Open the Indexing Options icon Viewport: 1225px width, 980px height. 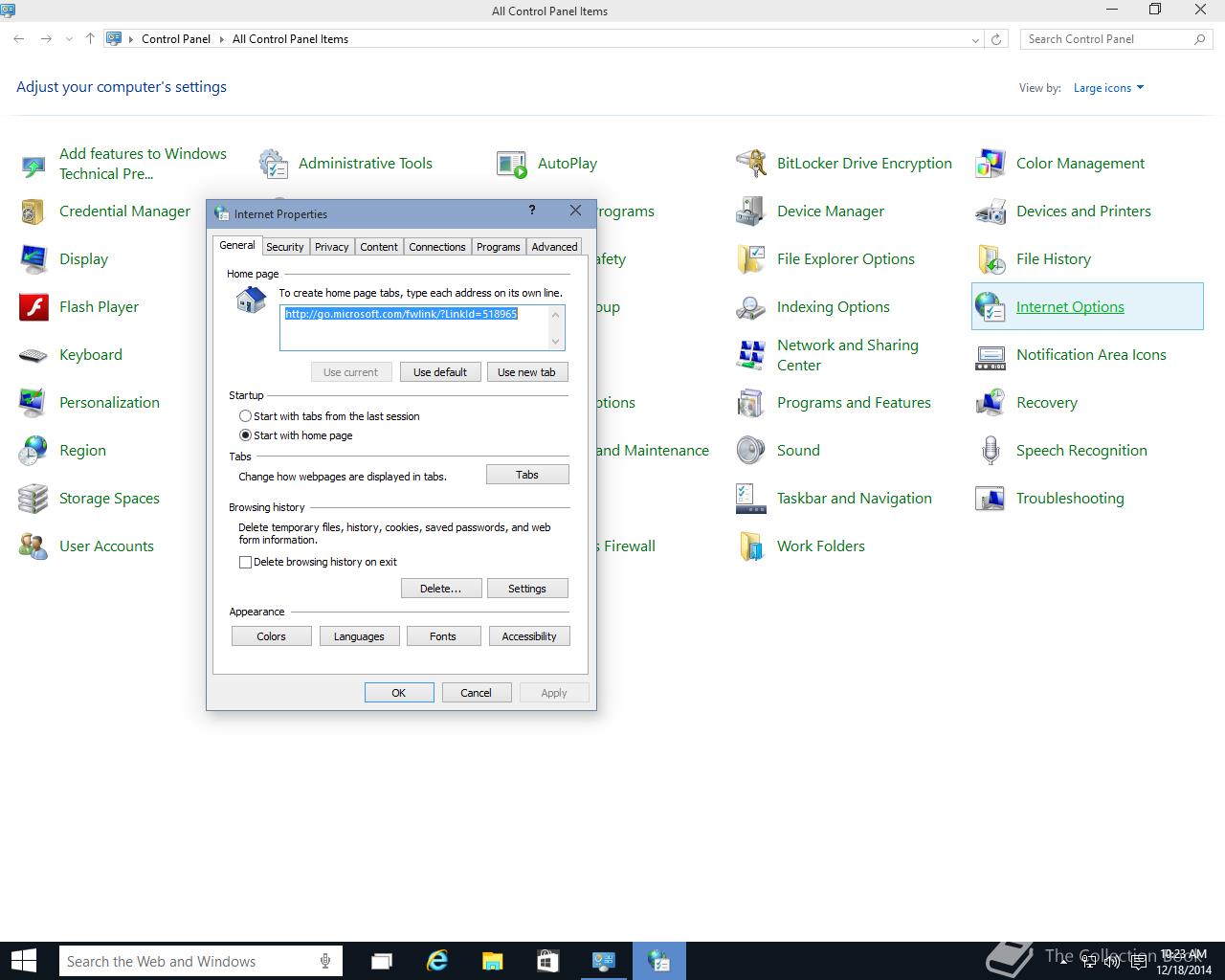click(751, 307)
